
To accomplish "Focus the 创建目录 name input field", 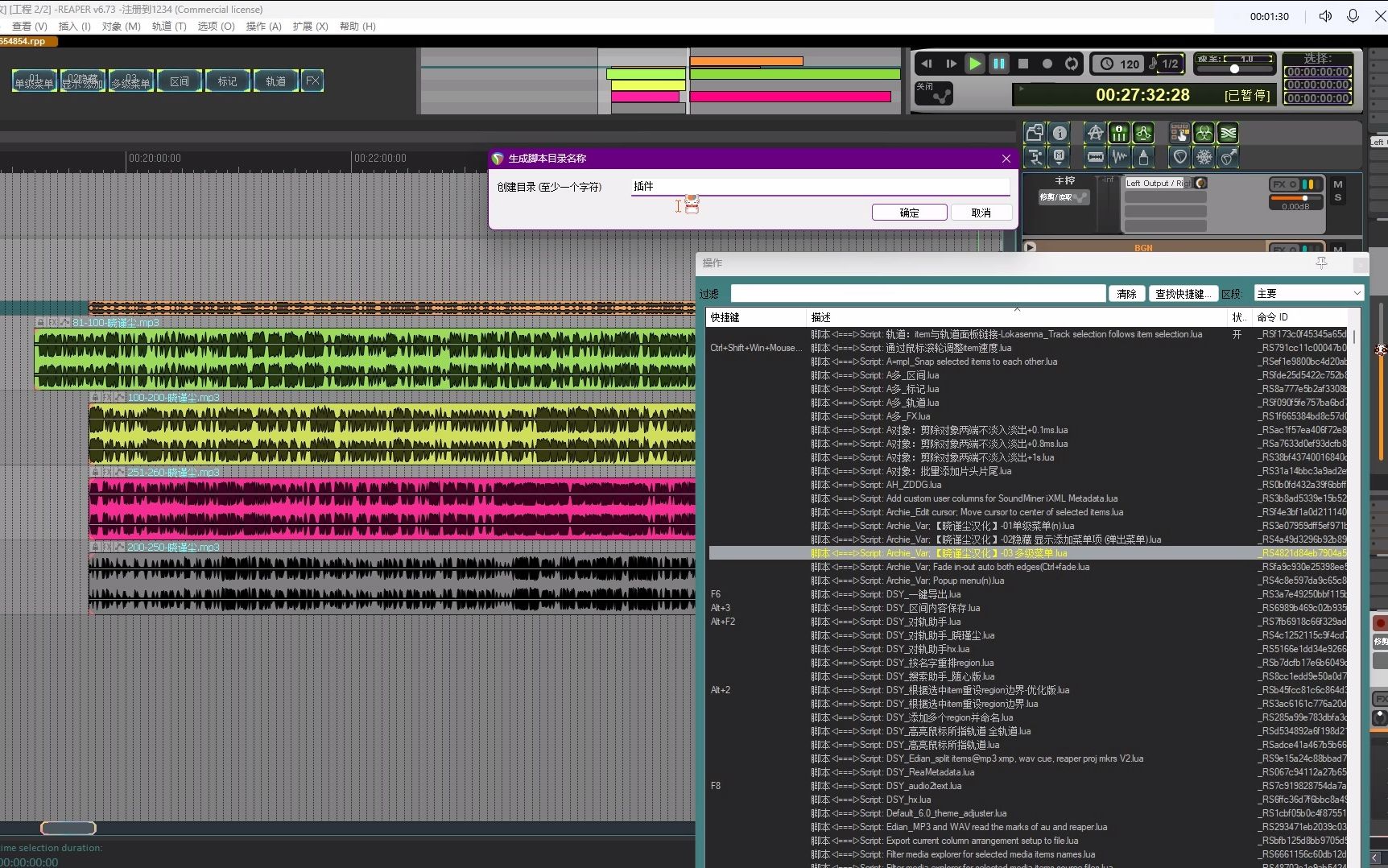I will click(x=820, y=186).
